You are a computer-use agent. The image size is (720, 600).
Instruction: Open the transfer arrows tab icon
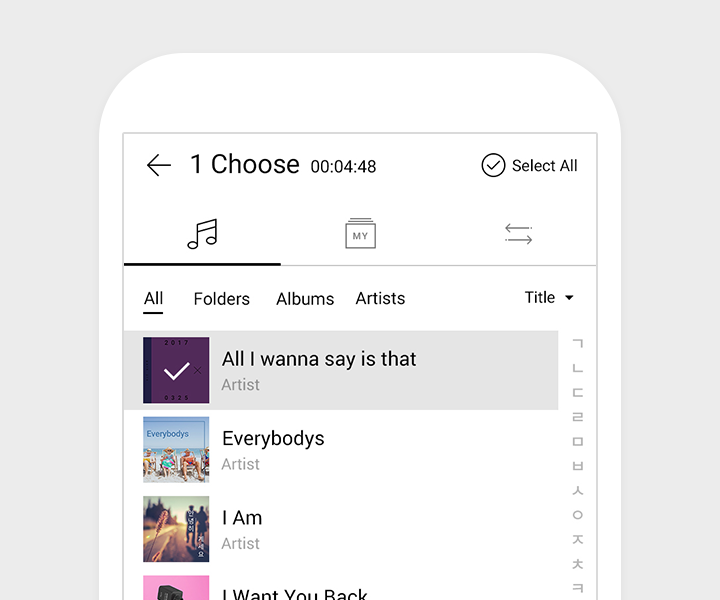[518, 235]
